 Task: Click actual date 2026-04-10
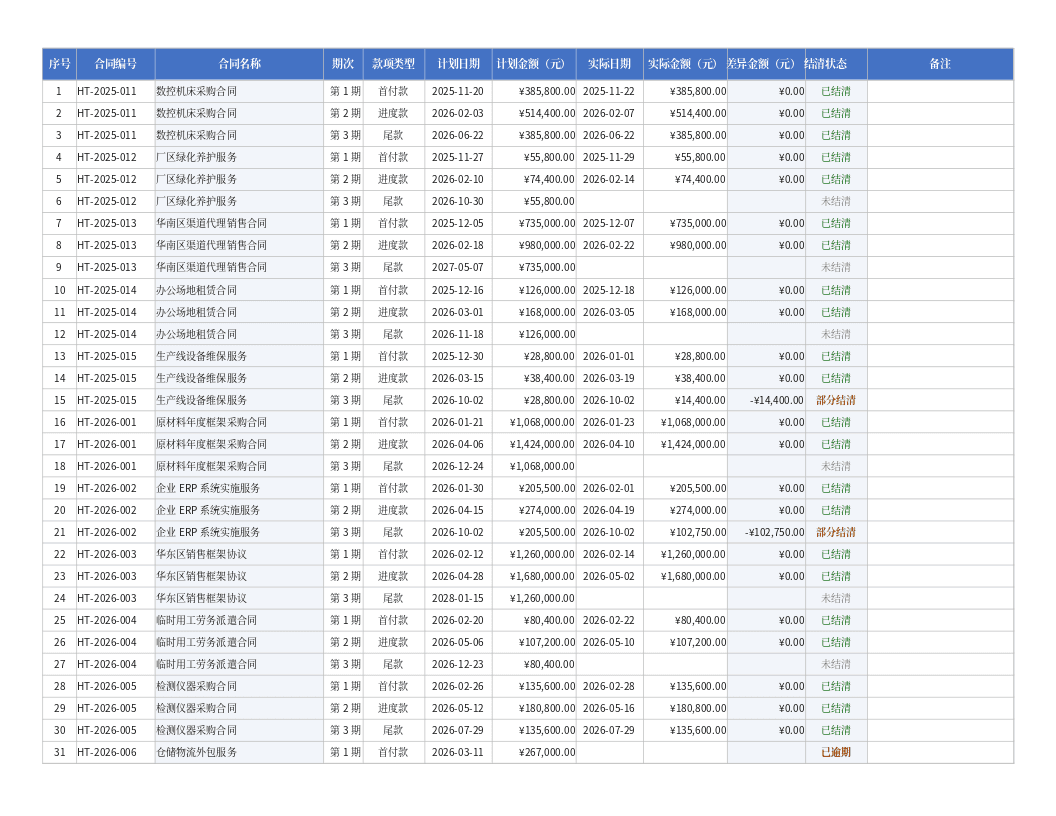(x=609, y=444)
